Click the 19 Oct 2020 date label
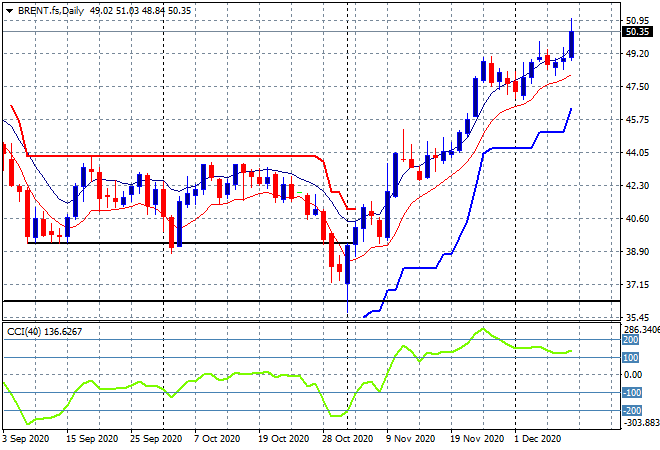Image resolution: width=660 pixels, height=450 pixels. (284, 439)
